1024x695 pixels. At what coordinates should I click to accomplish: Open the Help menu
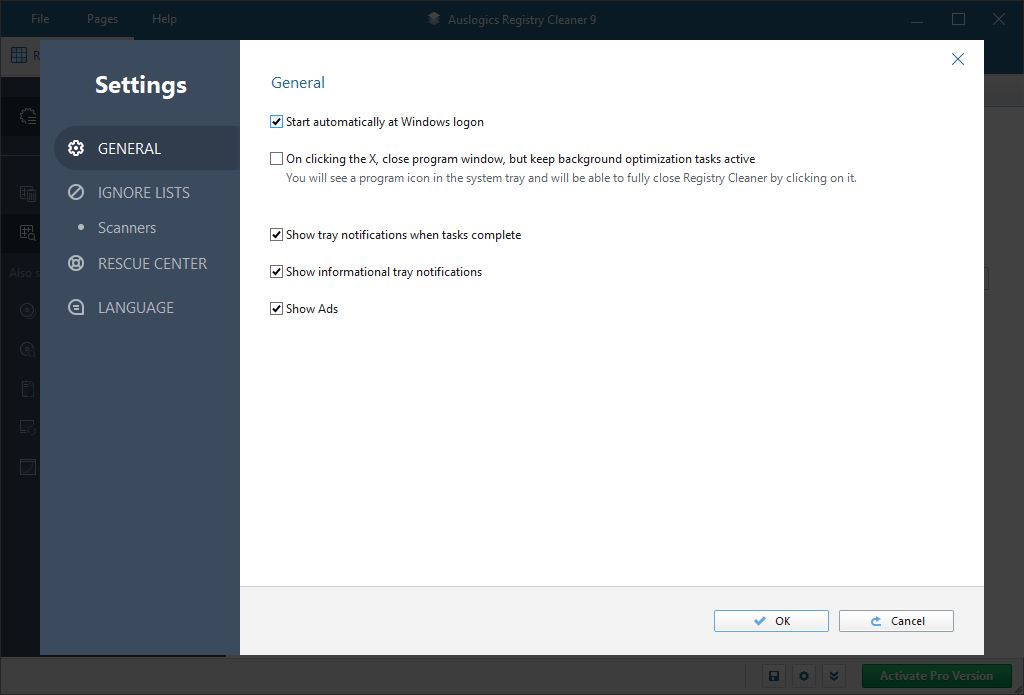(x=164, y=19)
